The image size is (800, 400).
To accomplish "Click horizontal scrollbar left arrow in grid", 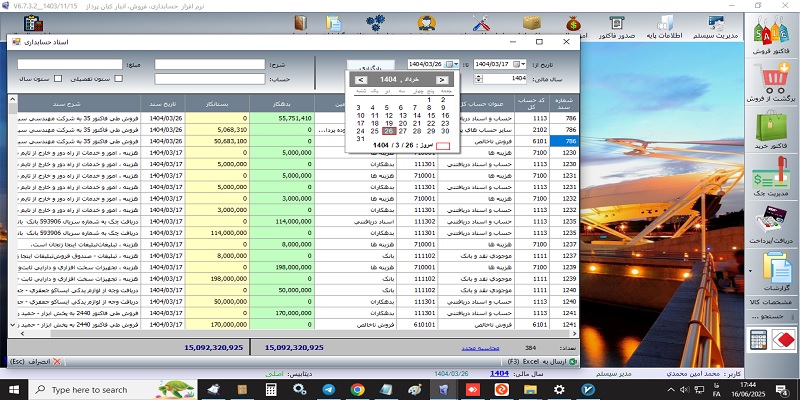I will [x=22, y=333].
